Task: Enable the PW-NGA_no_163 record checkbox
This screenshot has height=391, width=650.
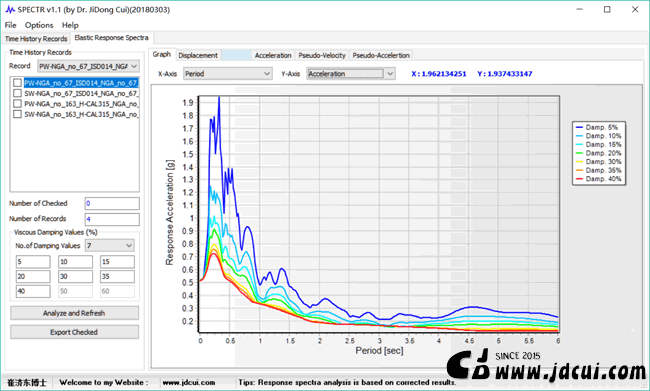Action: point(17,104)
